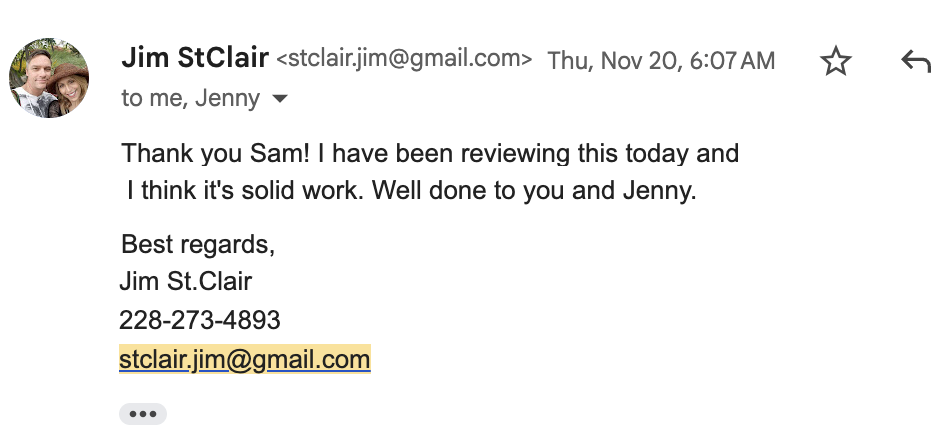Click signature name Jim St.Clair
The image size is (937, 440).
coord(185,282)
